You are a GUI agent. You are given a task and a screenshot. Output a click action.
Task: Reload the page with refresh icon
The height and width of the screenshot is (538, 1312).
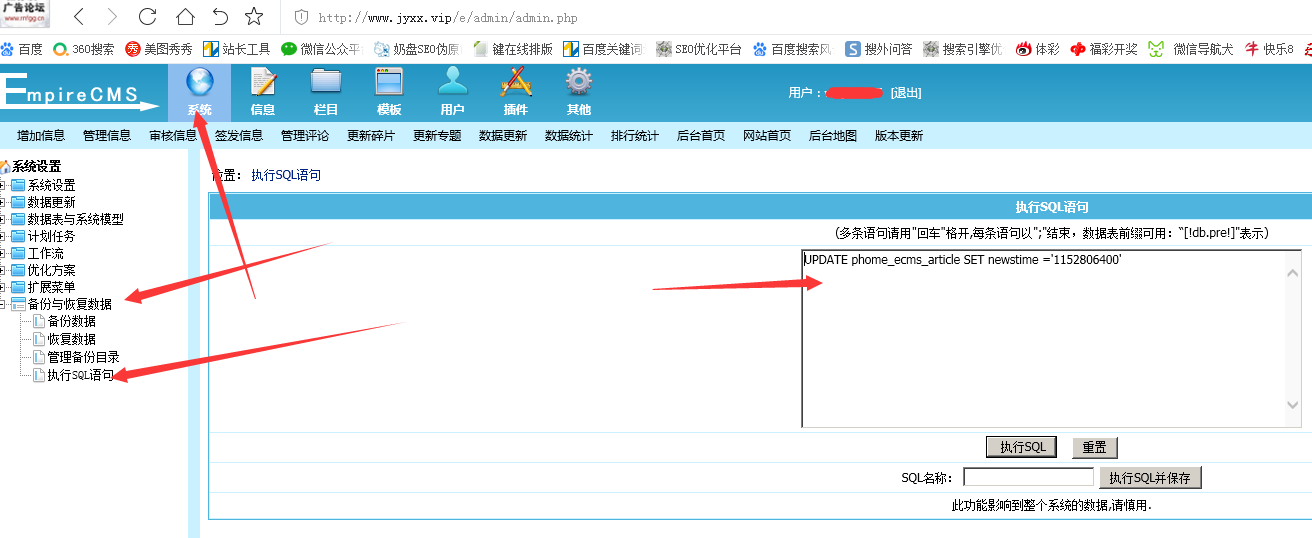coord(147,17)
